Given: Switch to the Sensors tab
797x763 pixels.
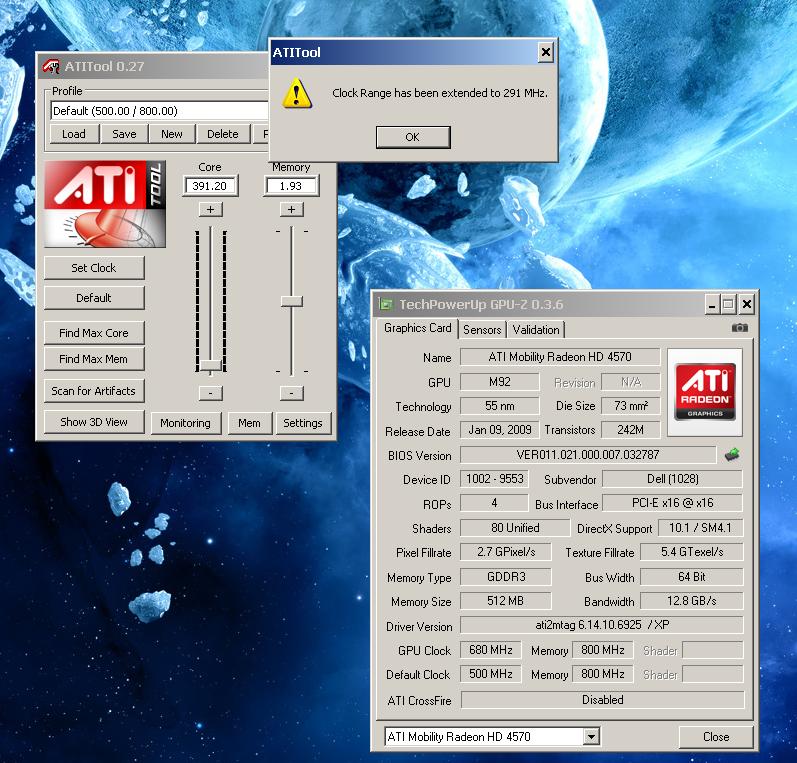Looking at the screenshot, I should pos(482,330).
